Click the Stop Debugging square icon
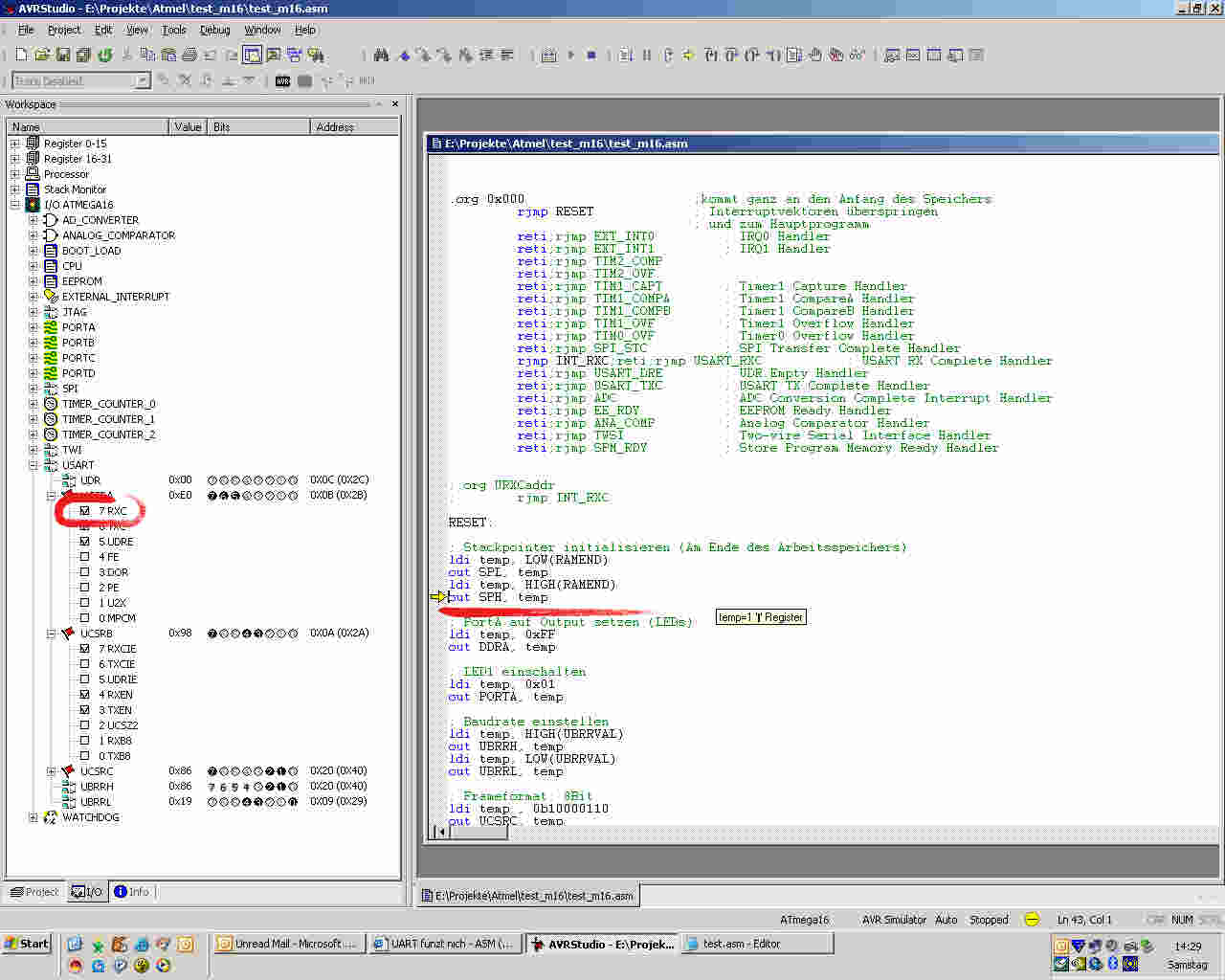Image resolution: width=1225 pixels, height=980 pixels. (x=591, y=56)
